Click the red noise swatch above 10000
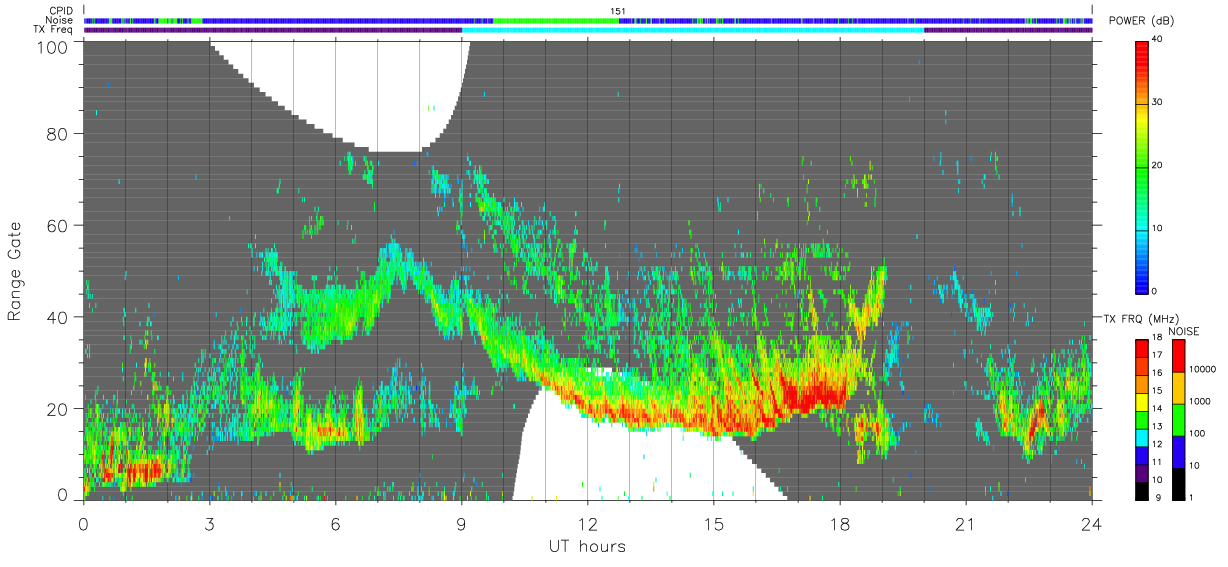 point(1179,355)
